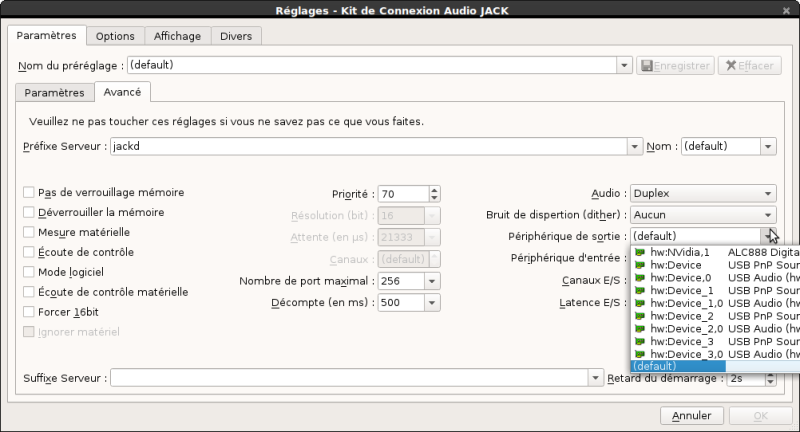Click the Suffixe Serveur text field
The width and height of the screenshot is (800, 432).
(349, 378)
